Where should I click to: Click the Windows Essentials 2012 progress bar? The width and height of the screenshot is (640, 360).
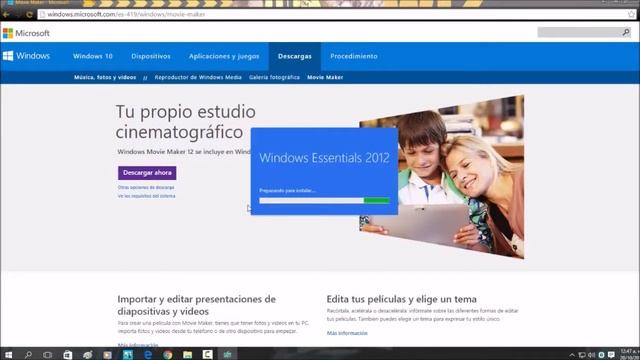(x=324, y=200)
